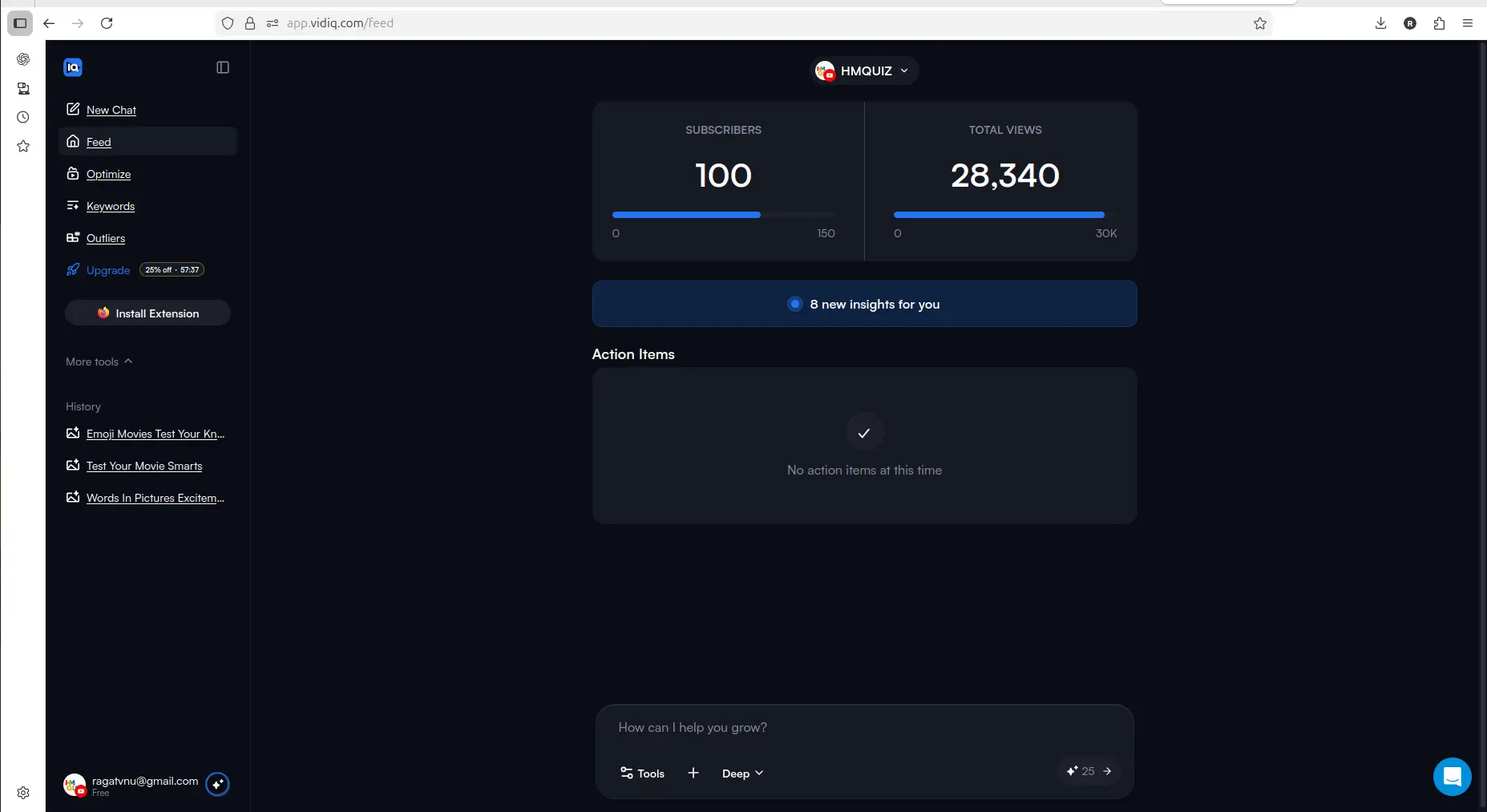1487x812 pixels.
Task: Click the subscribers progress bar
Action: [723, 215]
